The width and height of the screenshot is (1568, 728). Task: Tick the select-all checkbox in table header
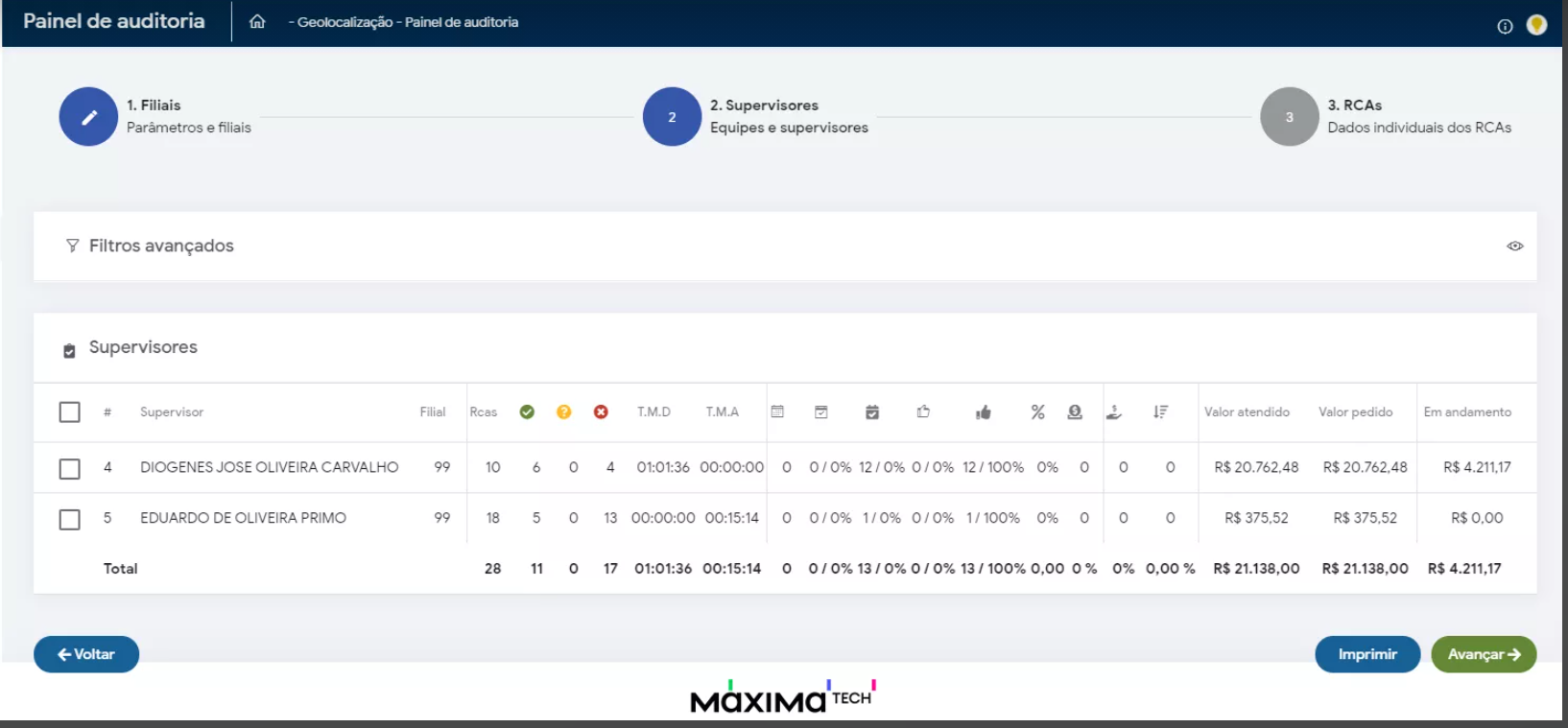coord(69,411)
